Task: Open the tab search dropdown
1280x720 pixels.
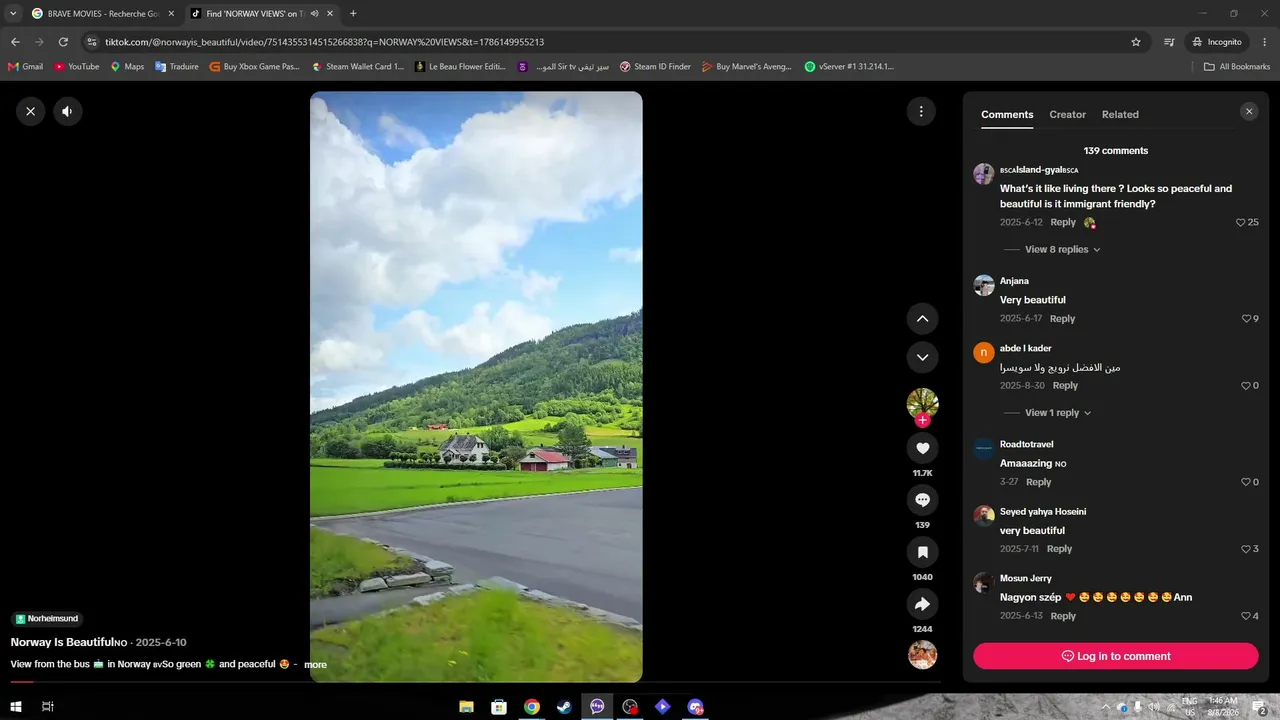Action: tap(13, 14)
